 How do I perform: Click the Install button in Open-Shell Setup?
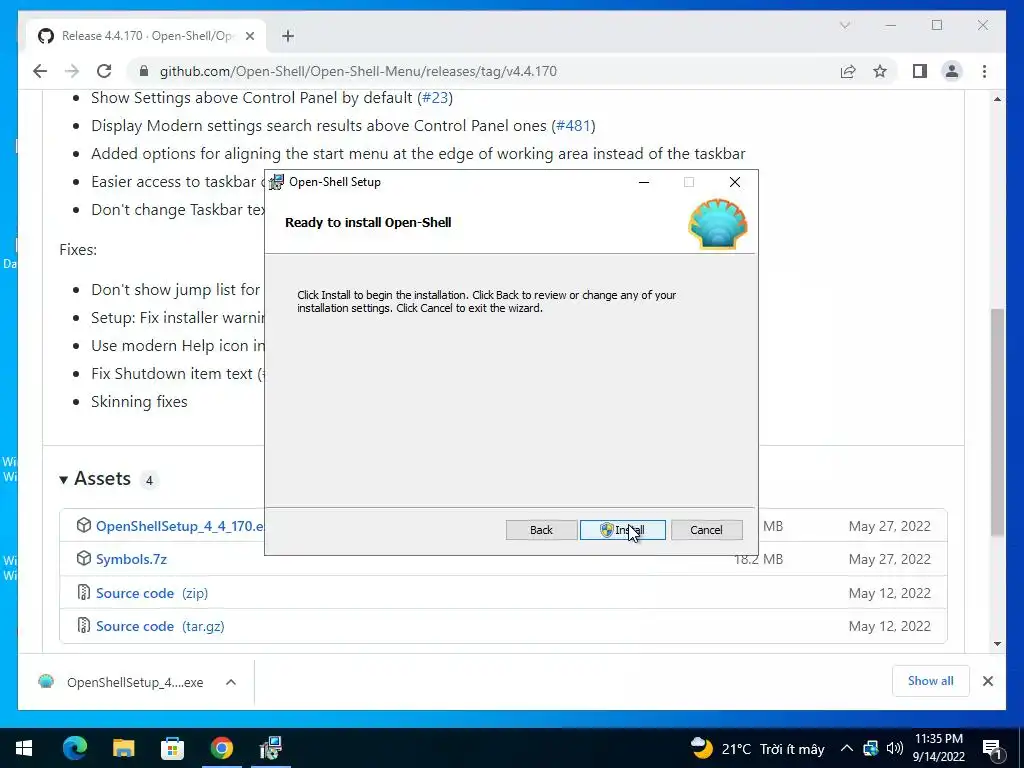pos(622,530)
